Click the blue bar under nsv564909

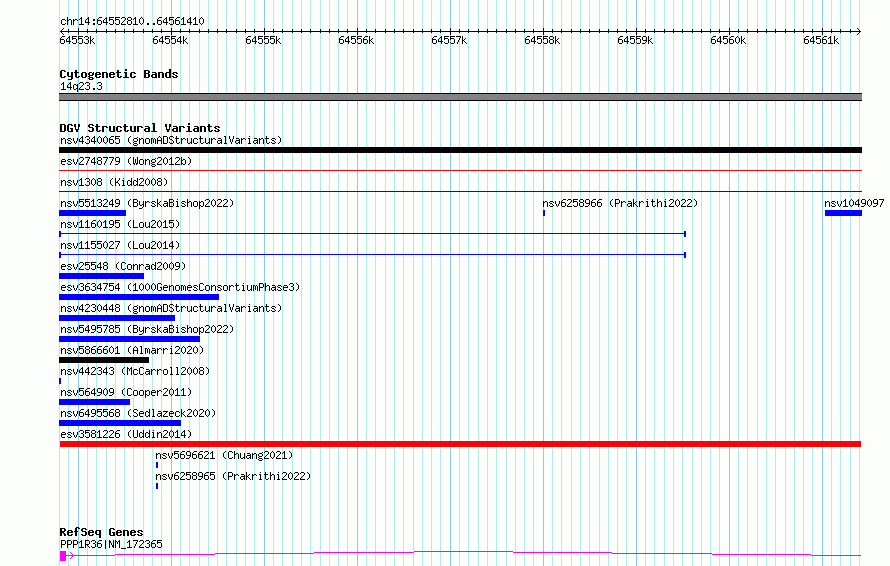tap(94, 402)
